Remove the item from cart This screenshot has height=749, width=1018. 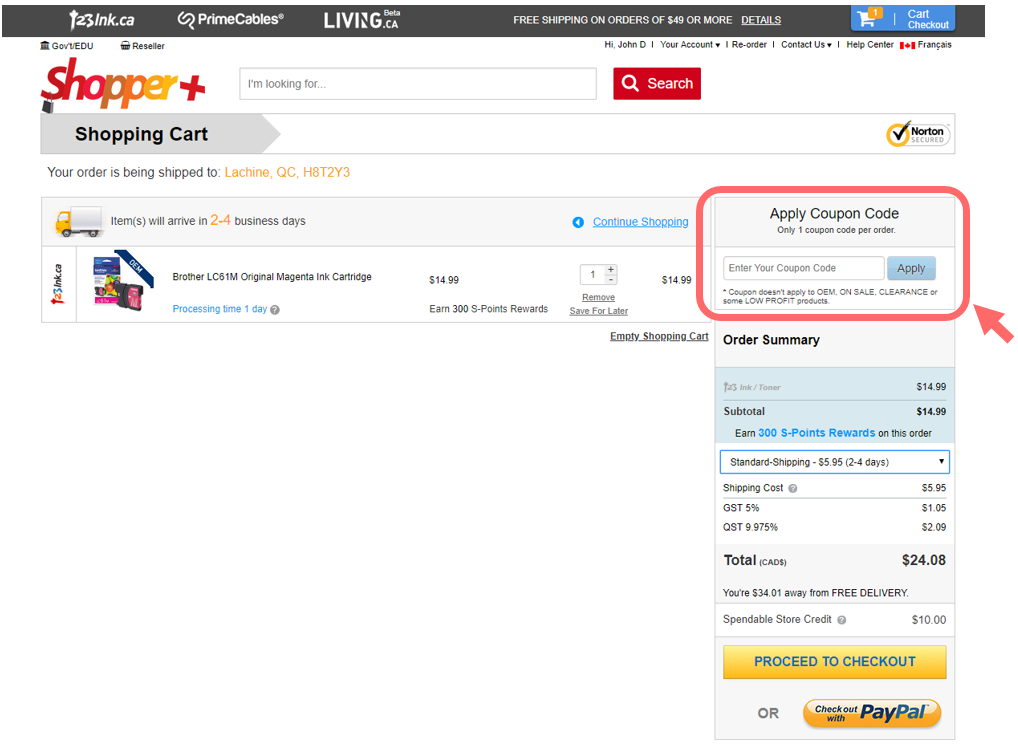coord(599,297)
